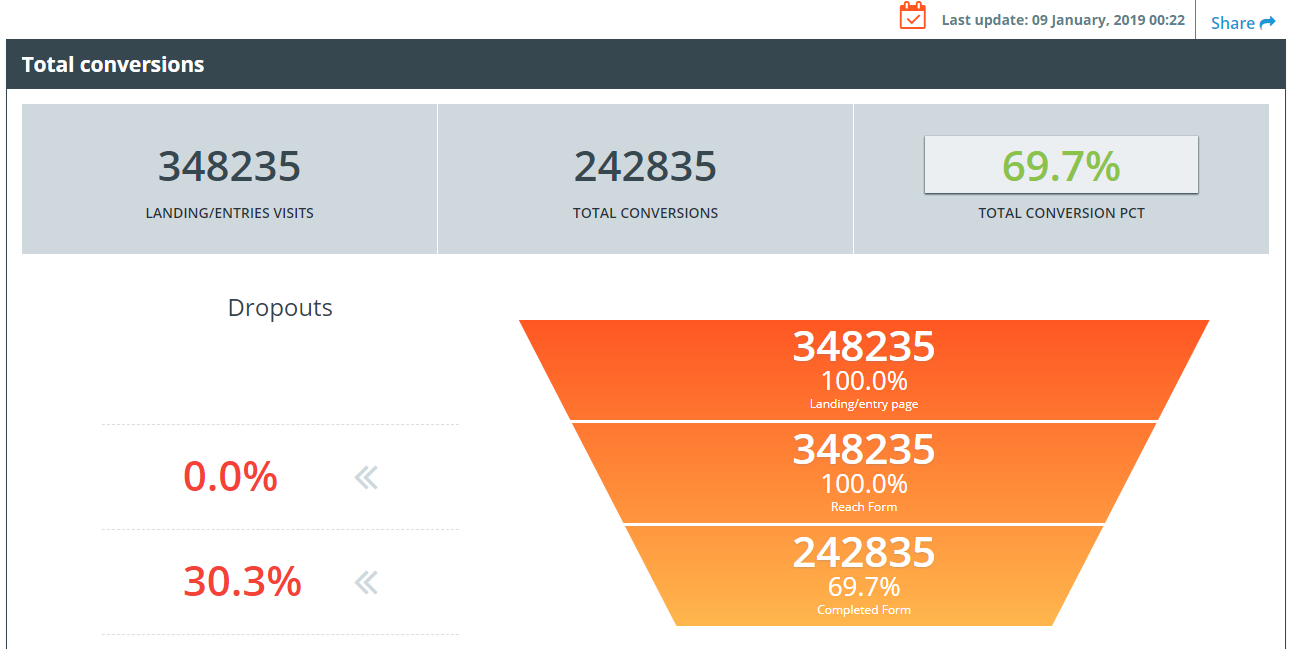Click the red 30.3% dropout value
This screenshot has width=1310, height=649.
point(242,581)
